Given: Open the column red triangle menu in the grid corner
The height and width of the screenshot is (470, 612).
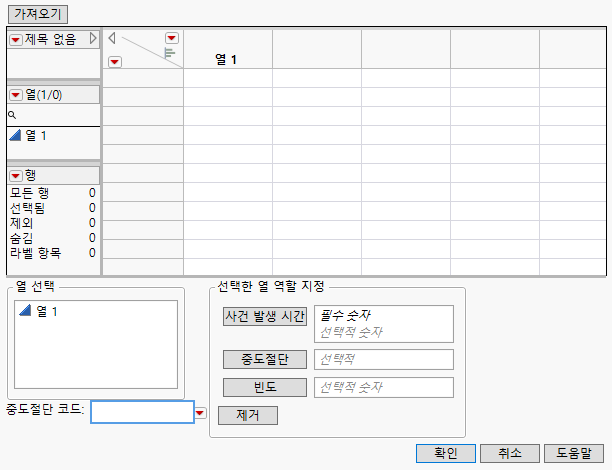Looking at the screenshot, I should point(172,38).
